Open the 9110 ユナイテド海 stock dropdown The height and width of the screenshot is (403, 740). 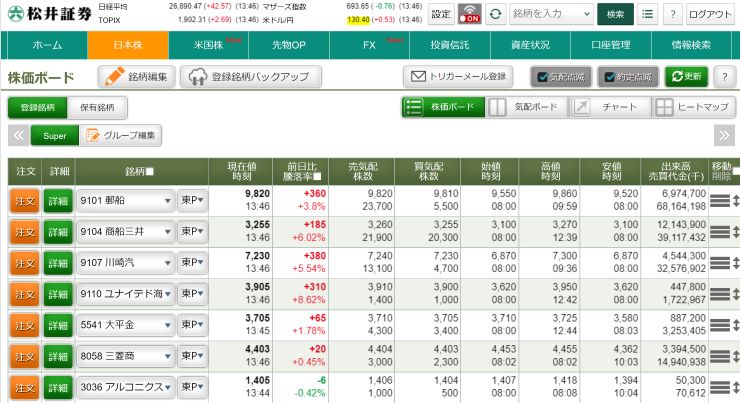point(126,294)
